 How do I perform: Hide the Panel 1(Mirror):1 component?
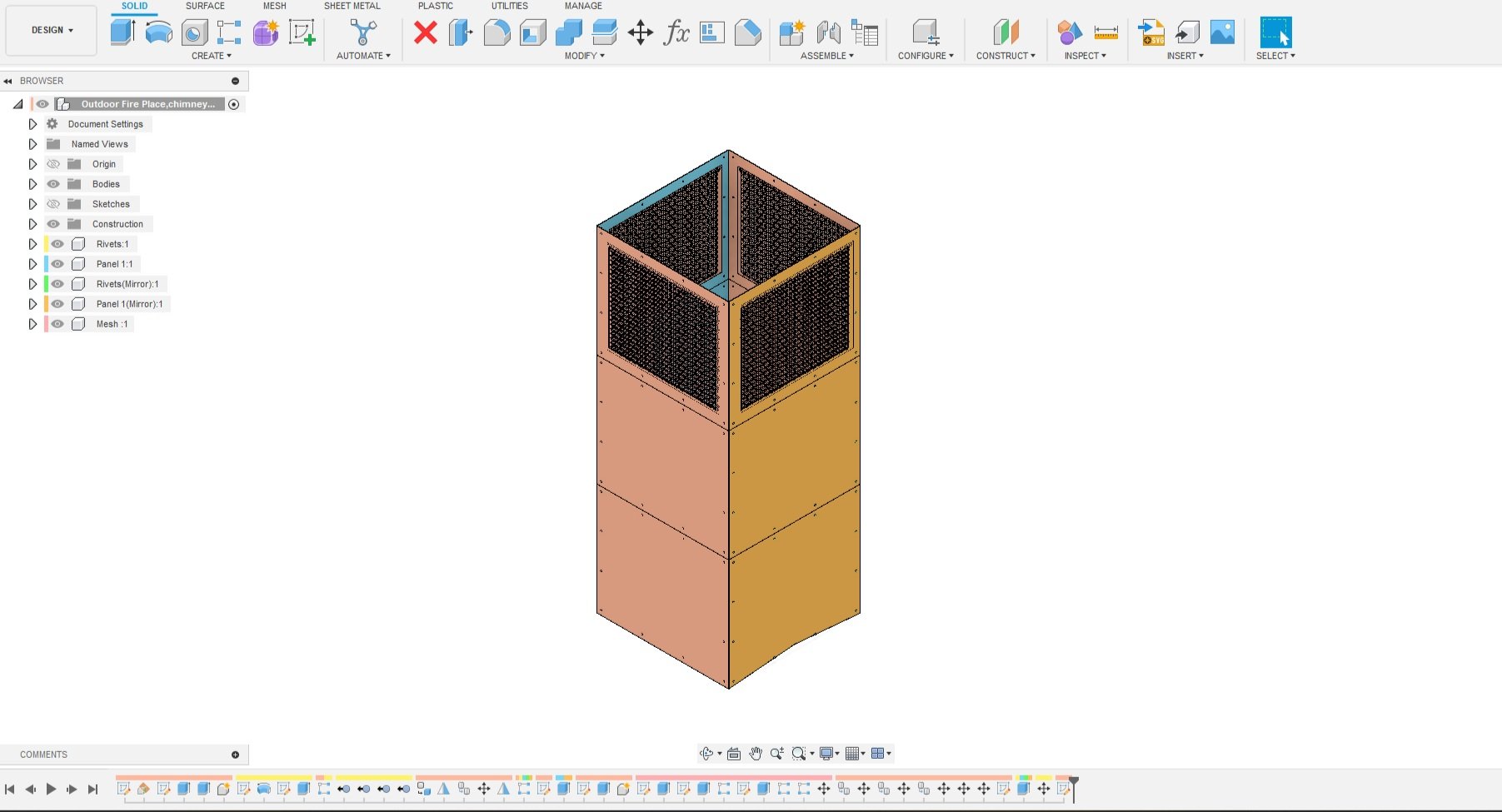[57, 304]
